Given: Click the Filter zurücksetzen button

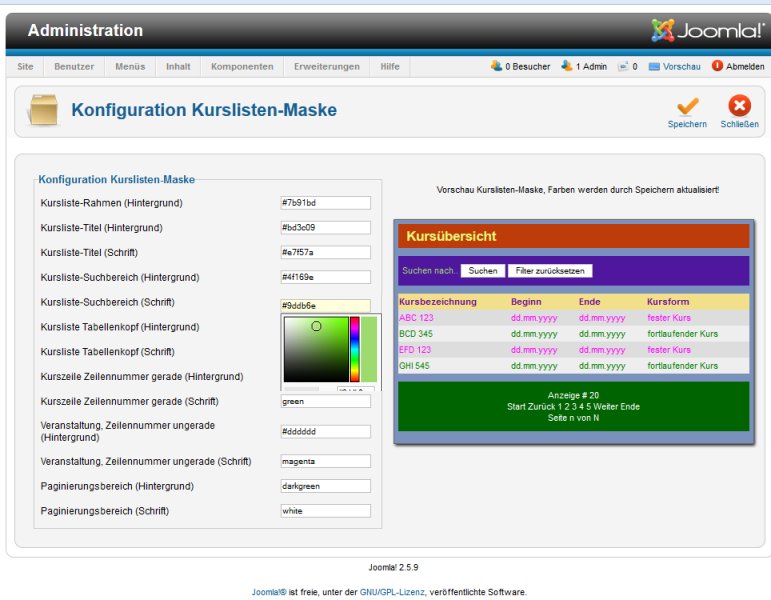Looking at the screenshot, I should [x=550, y=271].
